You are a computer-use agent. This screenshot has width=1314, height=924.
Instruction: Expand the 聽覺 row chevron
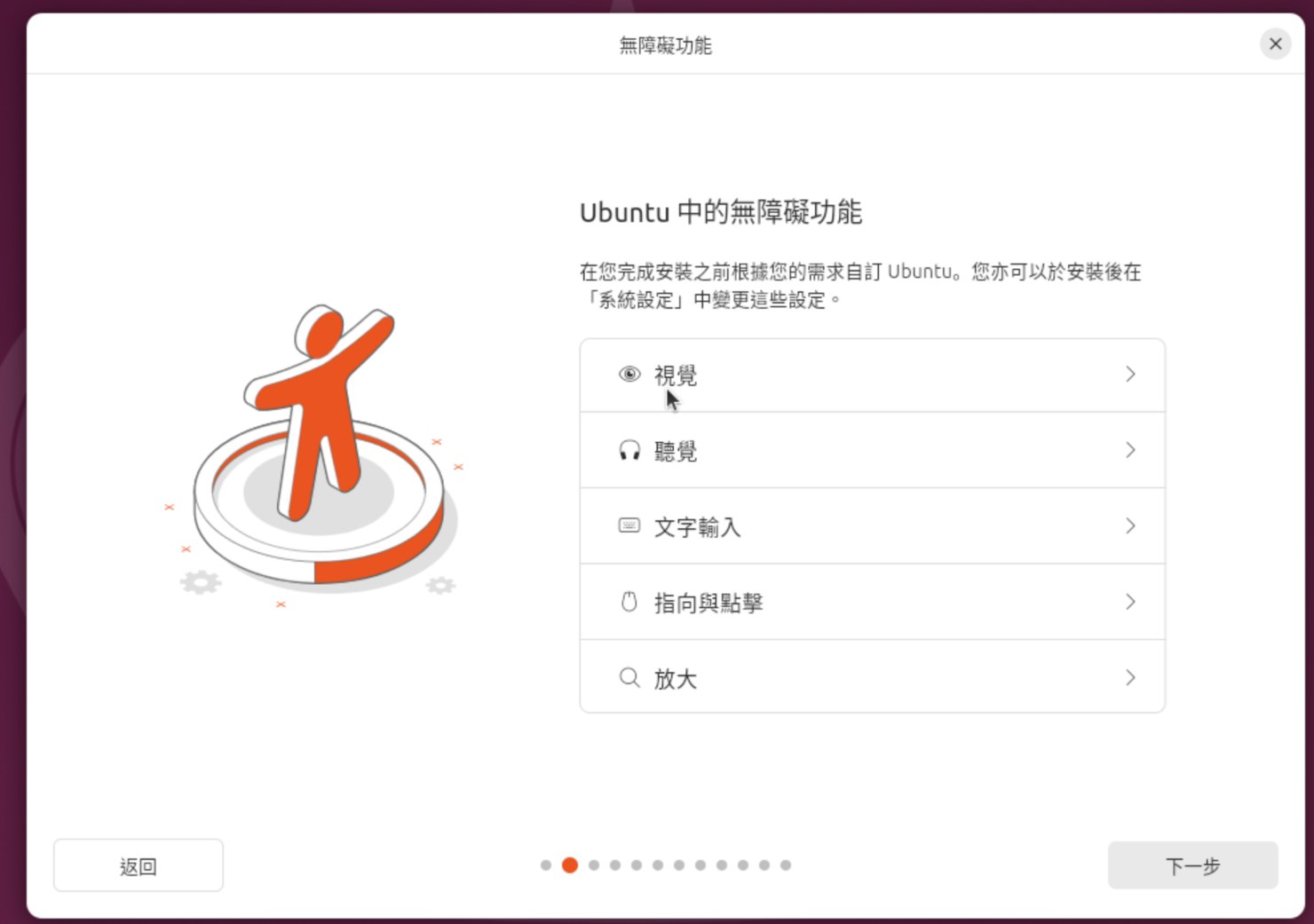[x=1130, y=451]
